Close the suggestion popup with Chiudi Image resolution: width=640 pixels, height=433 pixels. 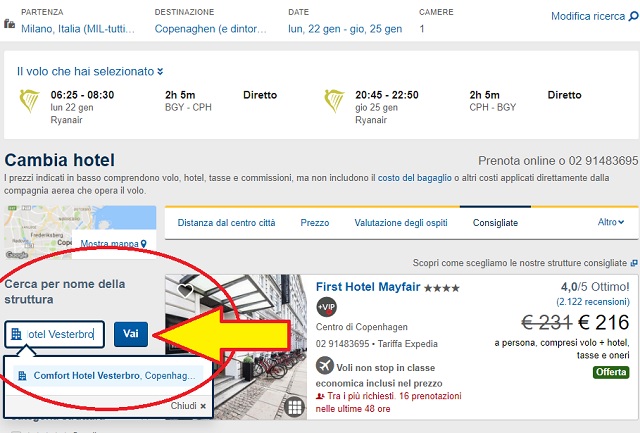point(188,406)
